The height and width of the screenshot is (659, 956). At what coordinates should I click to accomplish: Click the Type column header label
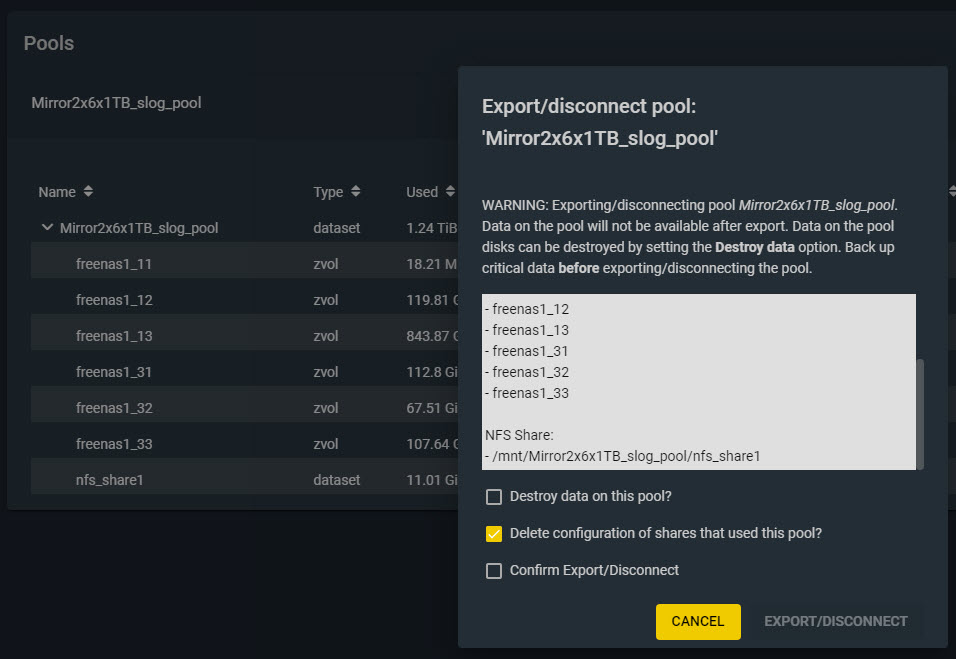[328, 192]
